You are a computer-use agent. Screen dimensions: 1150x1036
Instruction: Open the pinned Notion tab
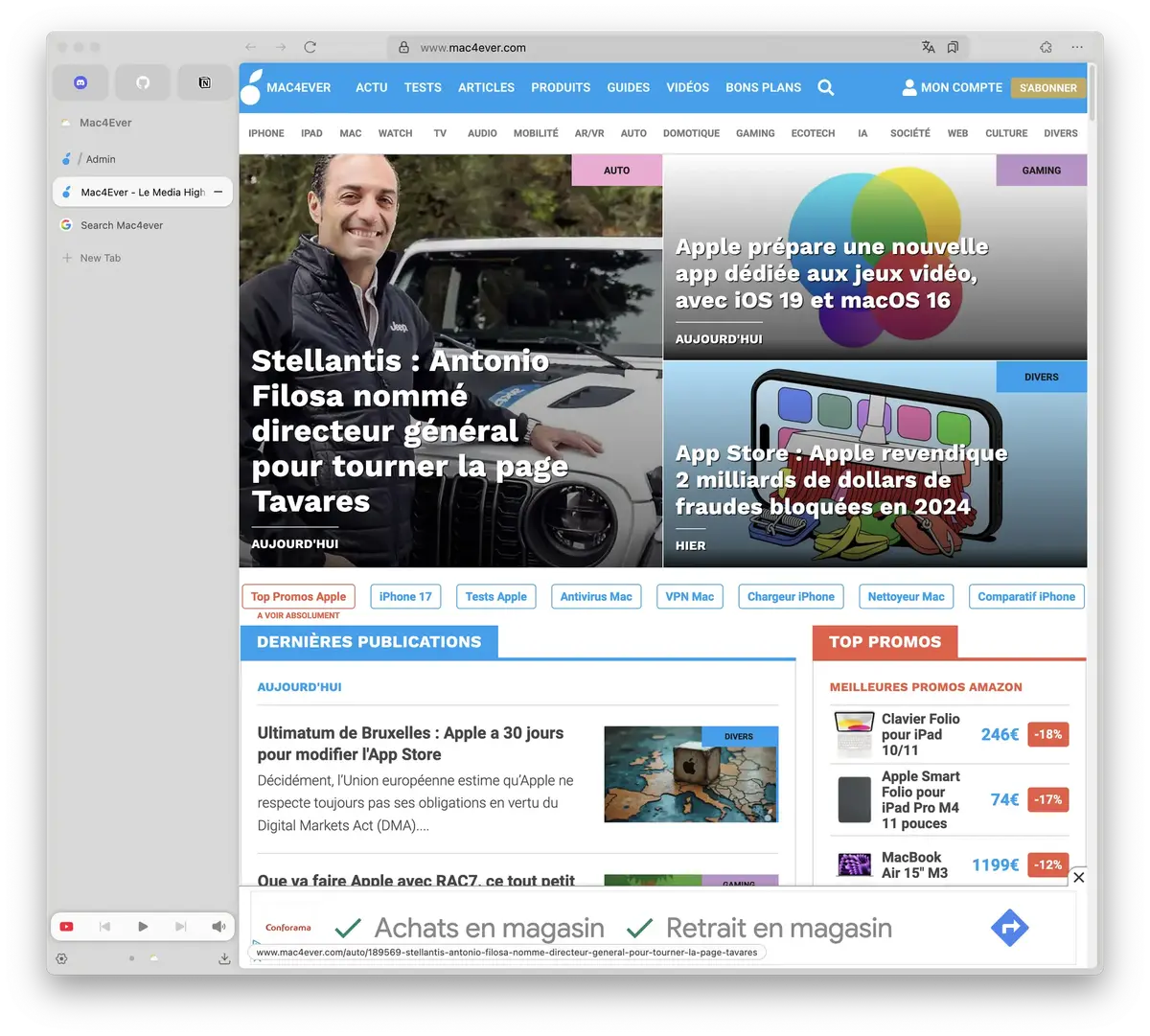coord(204,83)
